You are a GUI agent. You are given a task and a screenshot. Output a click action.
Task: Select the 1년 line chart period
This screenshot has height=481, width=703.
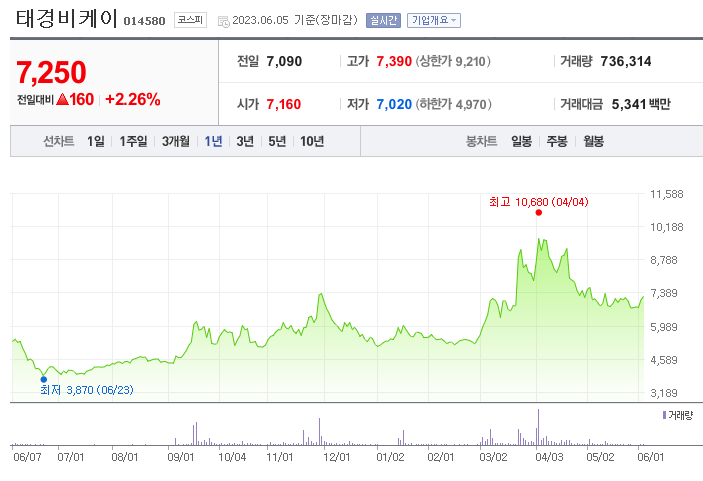pos(213,142)
